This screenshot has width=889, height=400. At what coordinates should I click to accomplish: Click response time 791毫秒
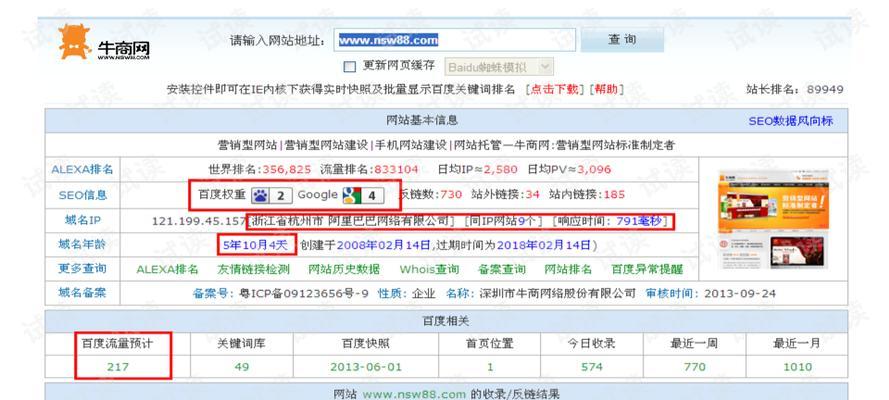click(x=638, y=220)
